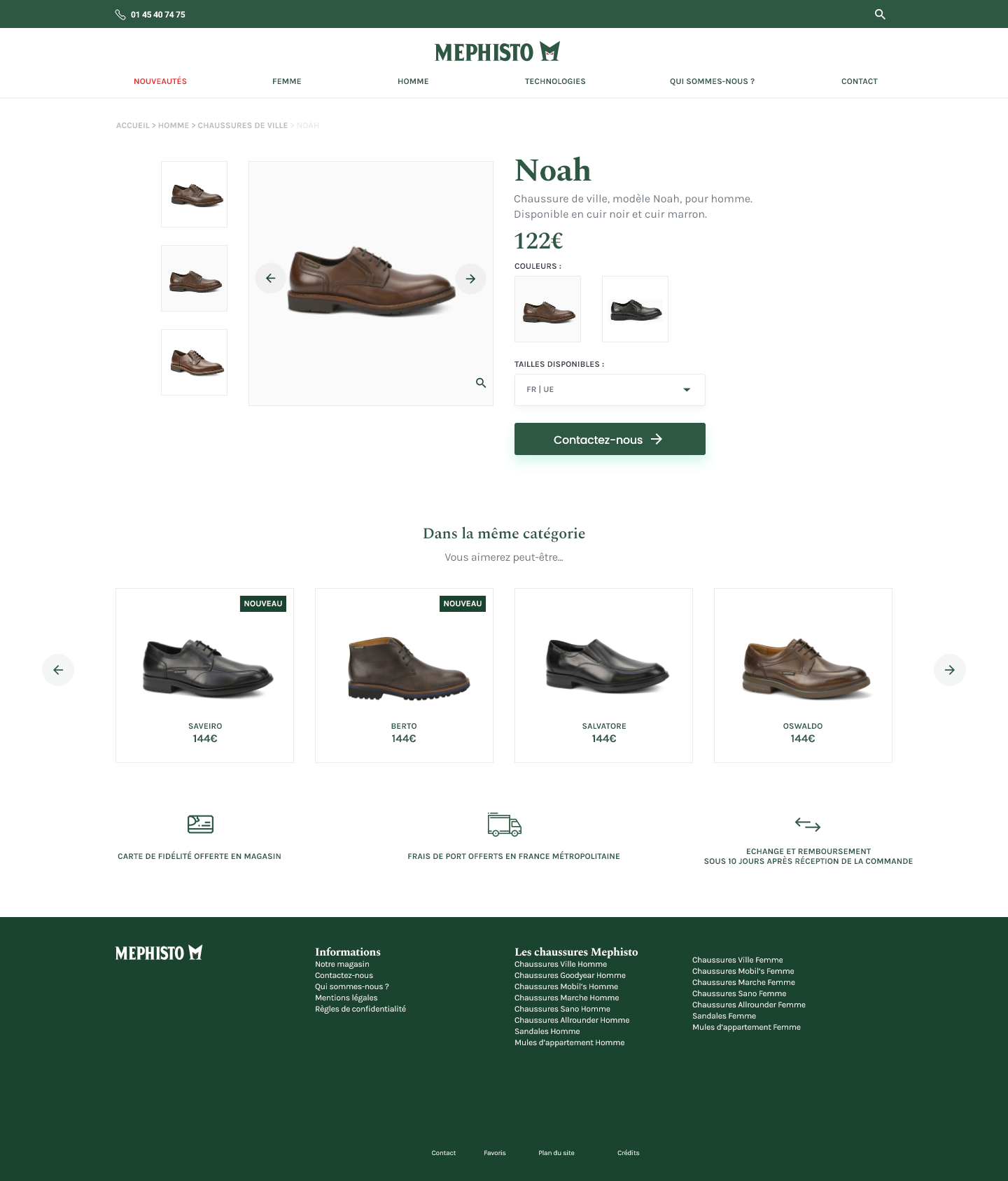The image size is (1008, 1181).
Task: Open the FR | UE size dropdown
Action: click(610, 390)
